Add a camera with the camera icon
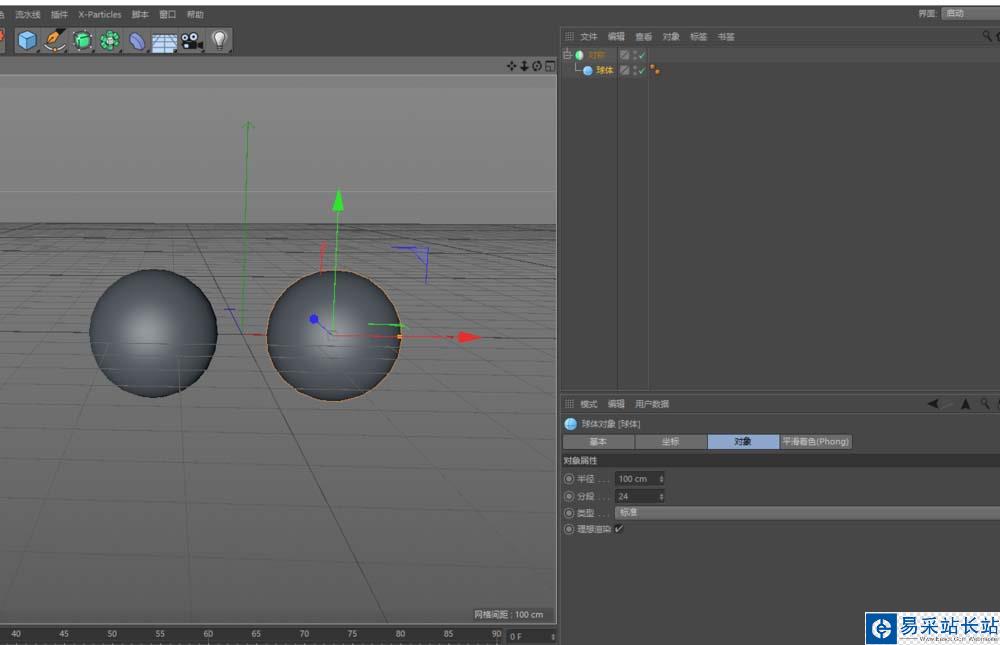Screen dimensions: 1000x645 point(191,41)
